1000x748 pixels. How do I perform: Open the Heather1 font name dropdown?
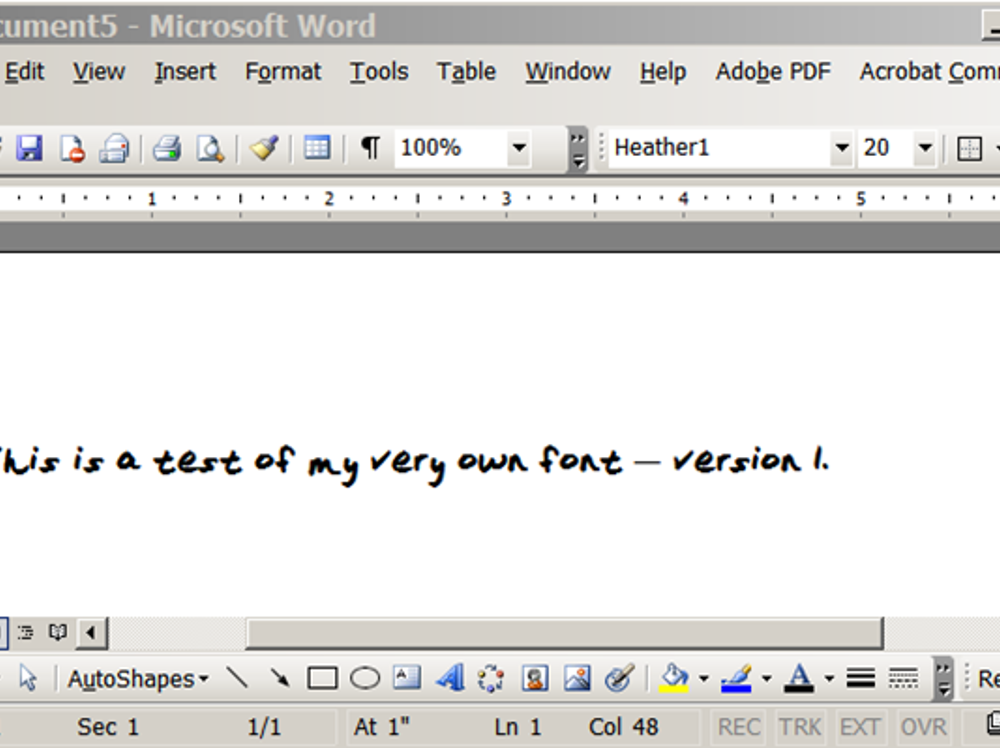841,149
